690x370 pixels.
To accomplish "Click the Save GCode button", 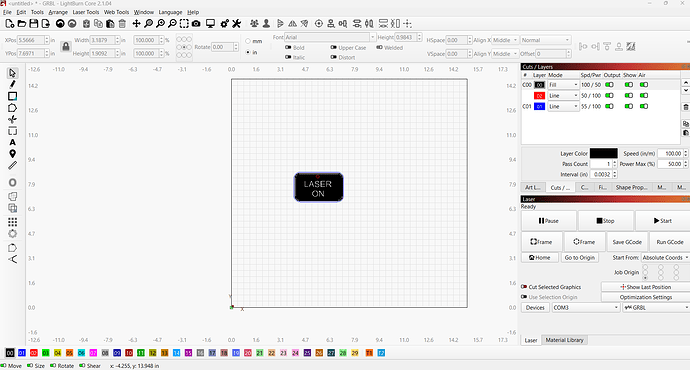I will point(627,242).
